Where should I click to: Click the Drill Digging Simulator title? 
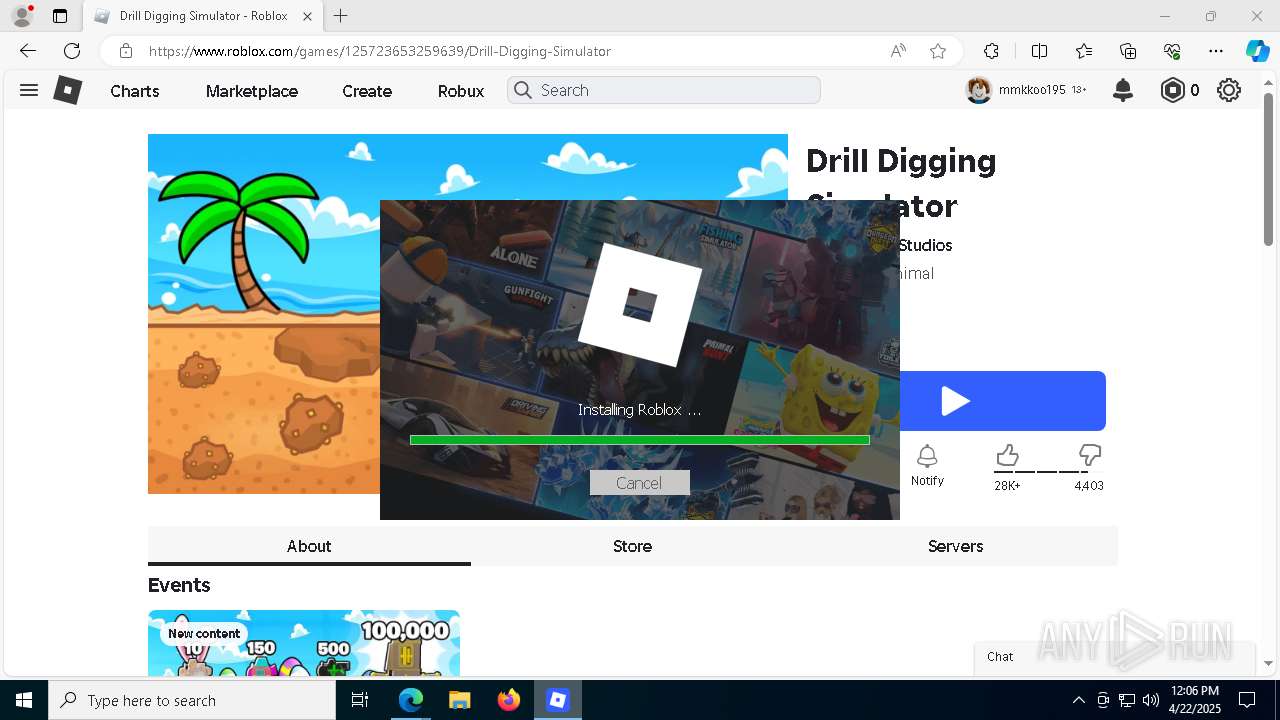pyautogui.click(x=901, y=183)
